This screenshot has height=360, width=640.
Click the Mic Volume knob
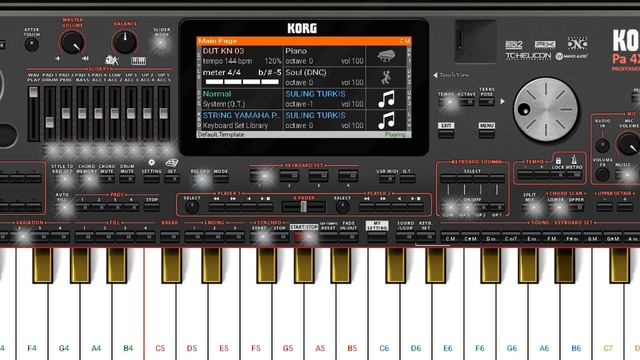[x=629, y=144]
